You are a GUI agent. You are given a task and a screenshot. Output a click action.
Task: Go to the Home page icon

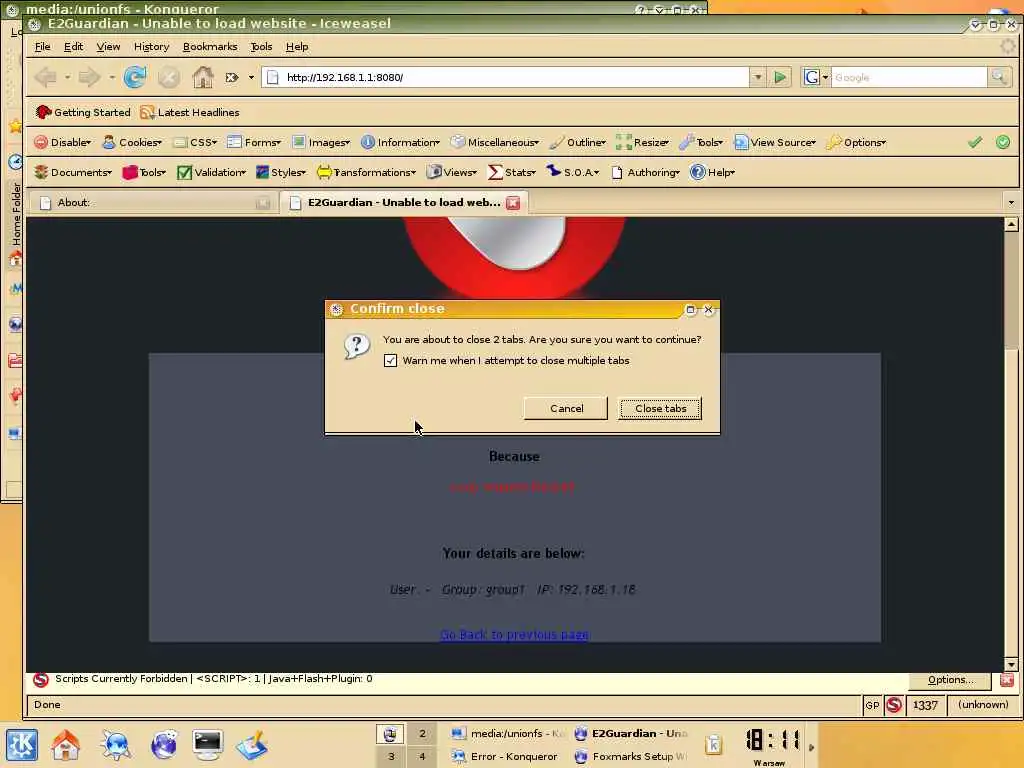(x=202, y=77)
